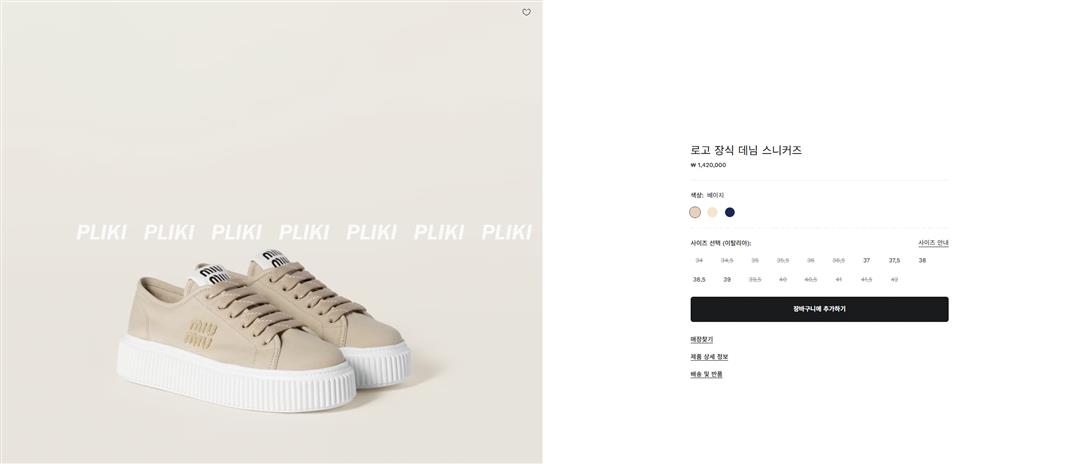Pick size 38,5
This screenshot has height=464, width=1080.
(699, 279)
